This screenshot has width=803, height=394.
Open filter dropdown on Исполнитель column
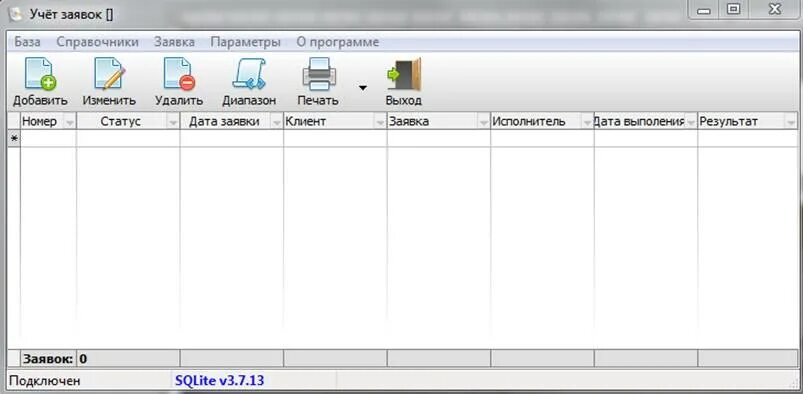(587, 122)
